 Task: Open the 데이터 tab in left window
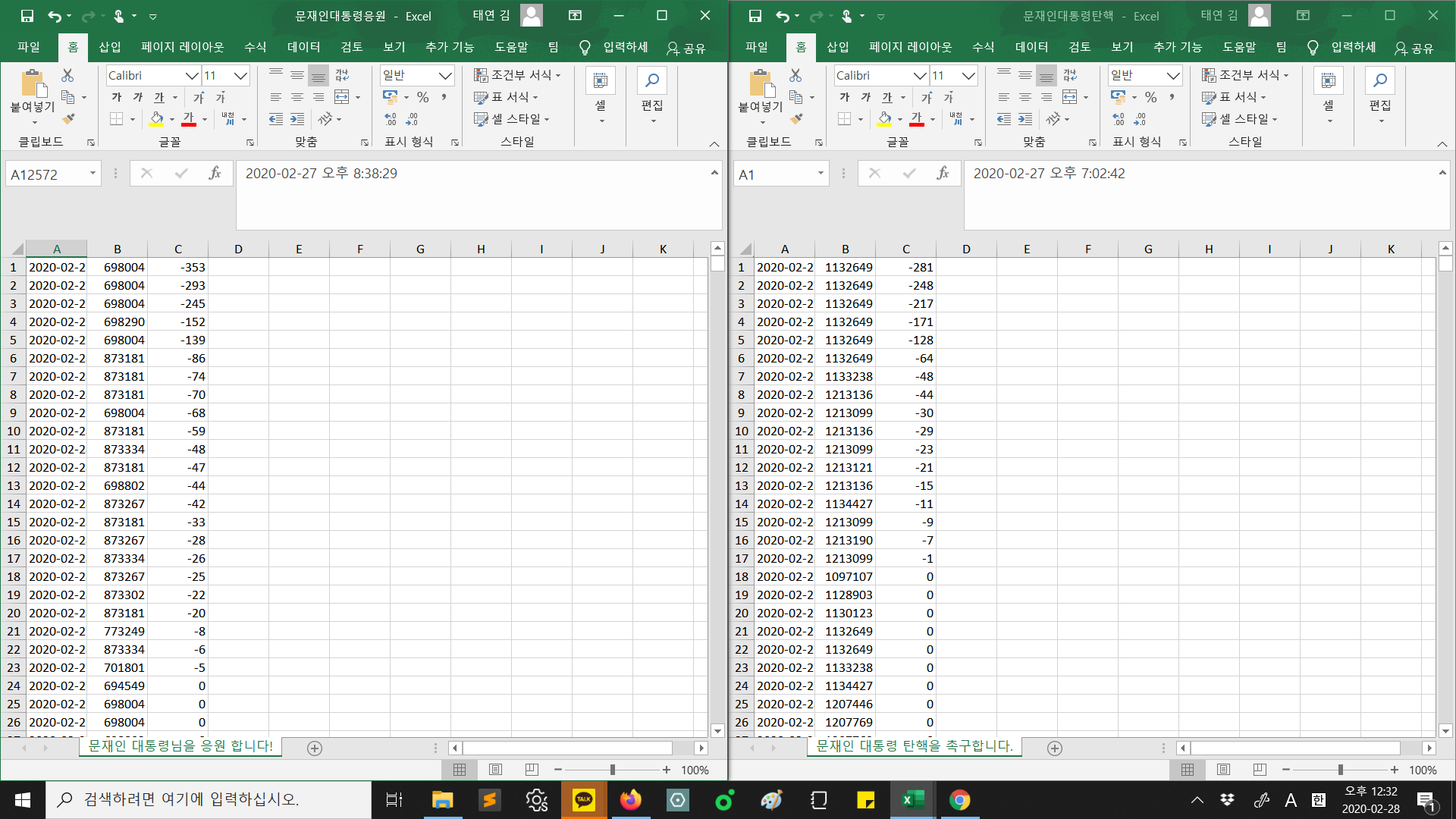point(303,47)
